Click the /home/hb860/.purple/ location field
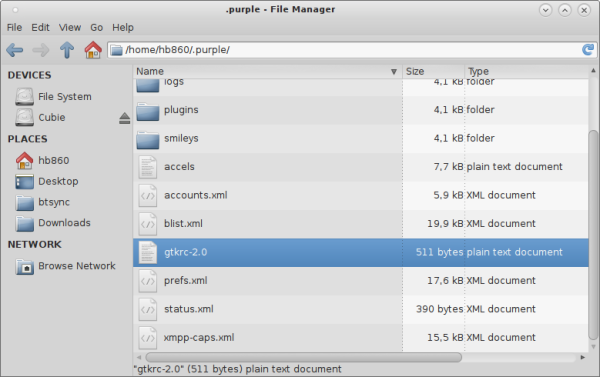 pyautogui.click(x=352, y=50)
